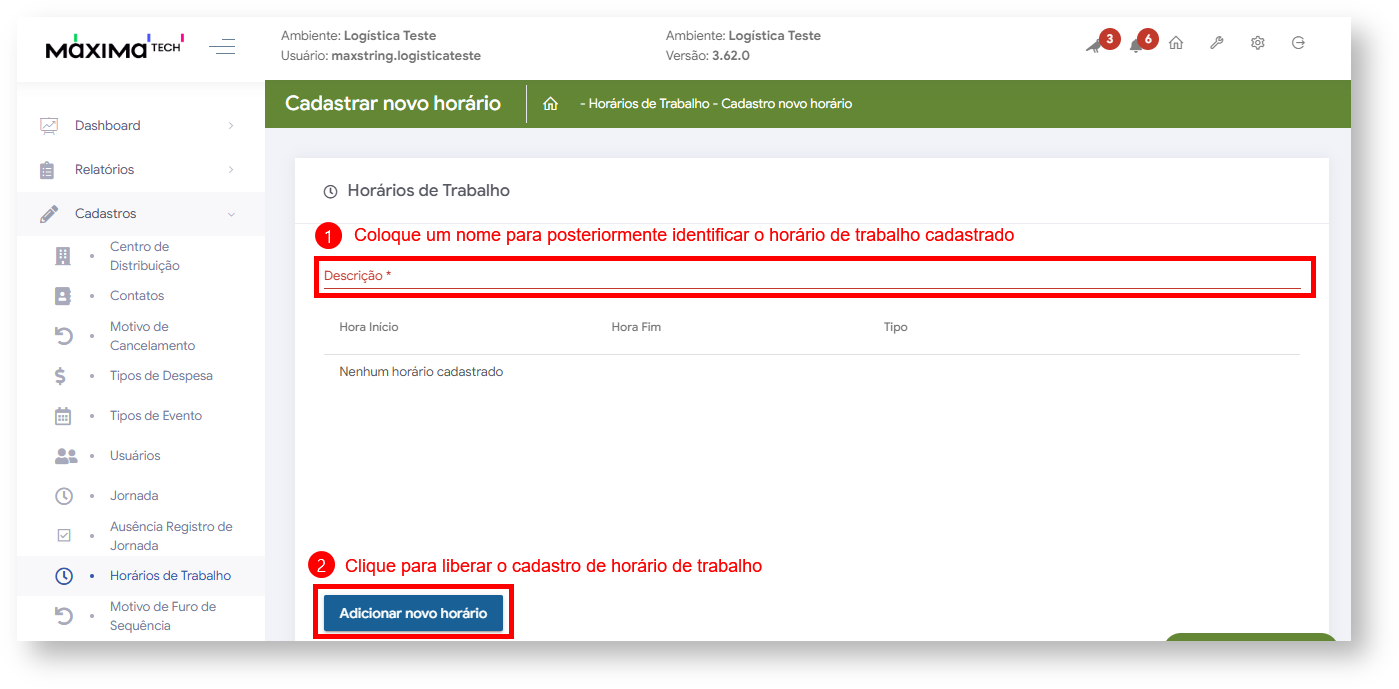Open Ausência Registro de Jornada in sidebar
This screenshot has height=689, width=1399.
point(171,536)
